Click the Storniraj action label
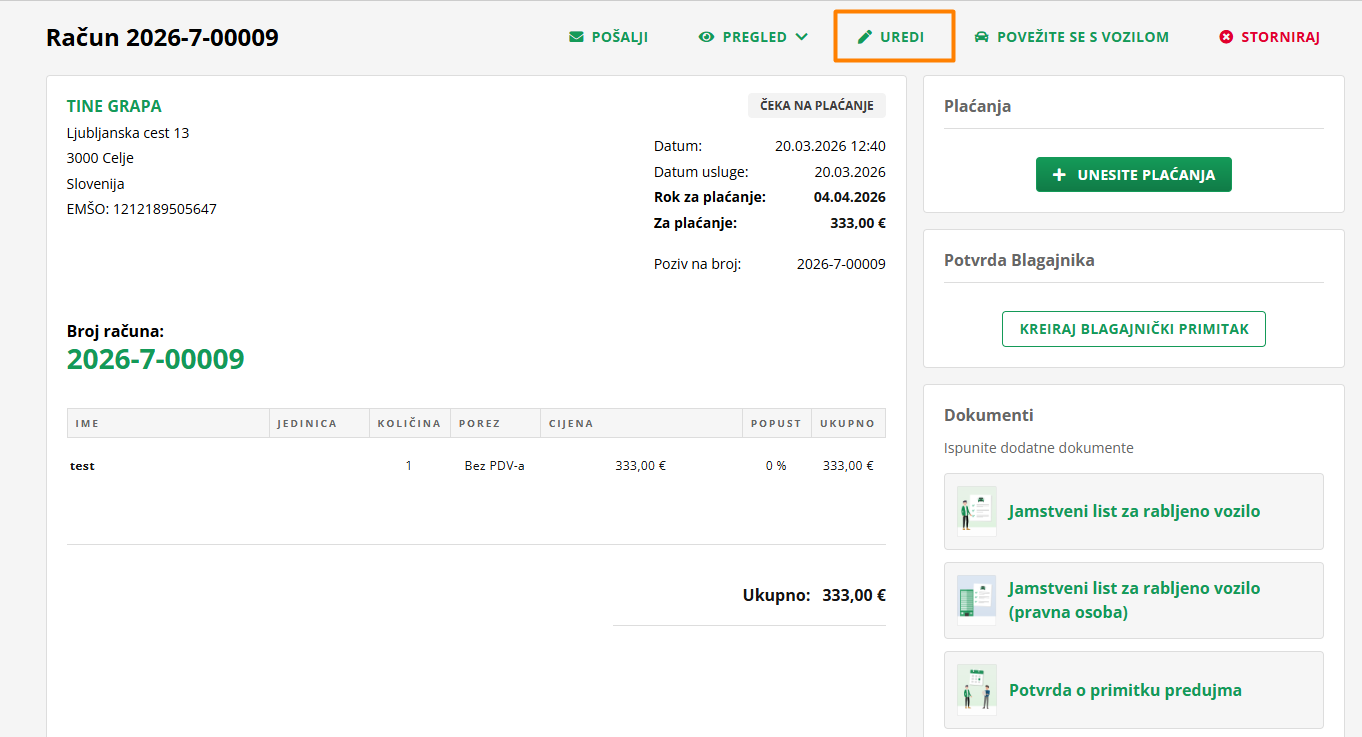1362x737 pixels. tap(1280, 37)
